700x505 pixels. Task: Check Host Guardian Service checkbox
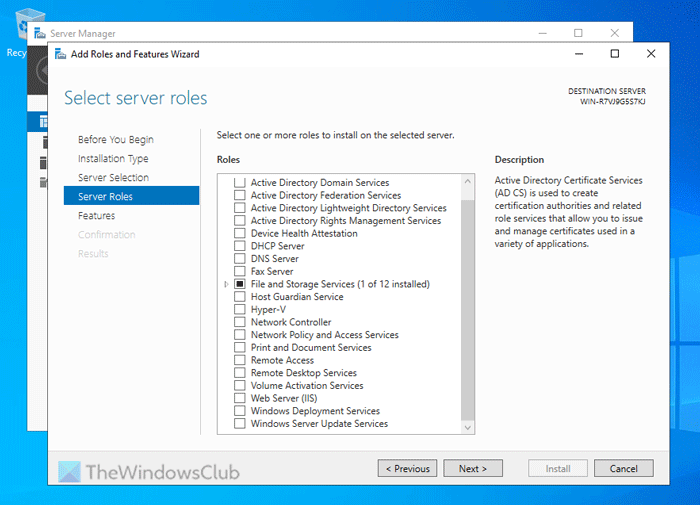pyautogui.click(x=240, y=296)
